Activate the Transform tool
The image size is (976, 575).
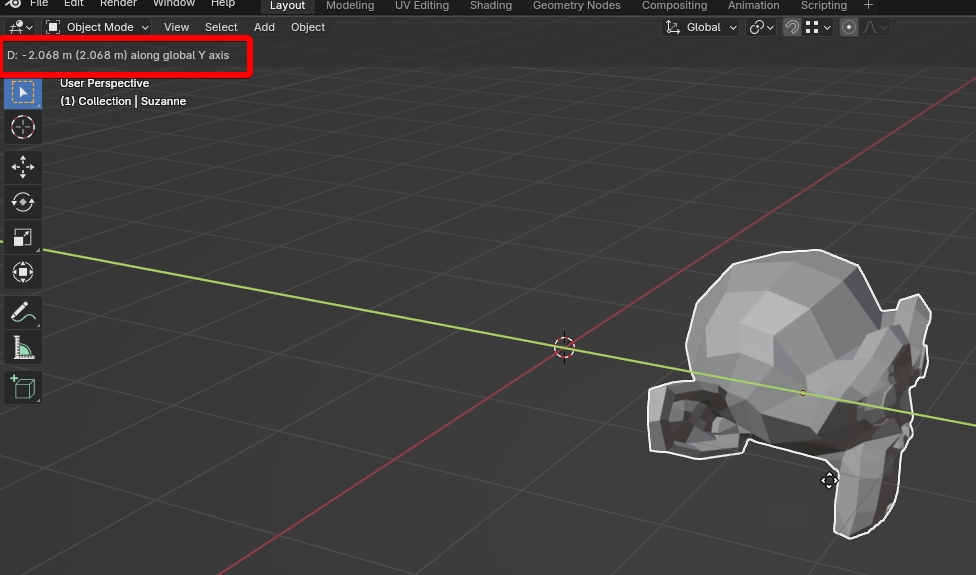tap(23, 272)
